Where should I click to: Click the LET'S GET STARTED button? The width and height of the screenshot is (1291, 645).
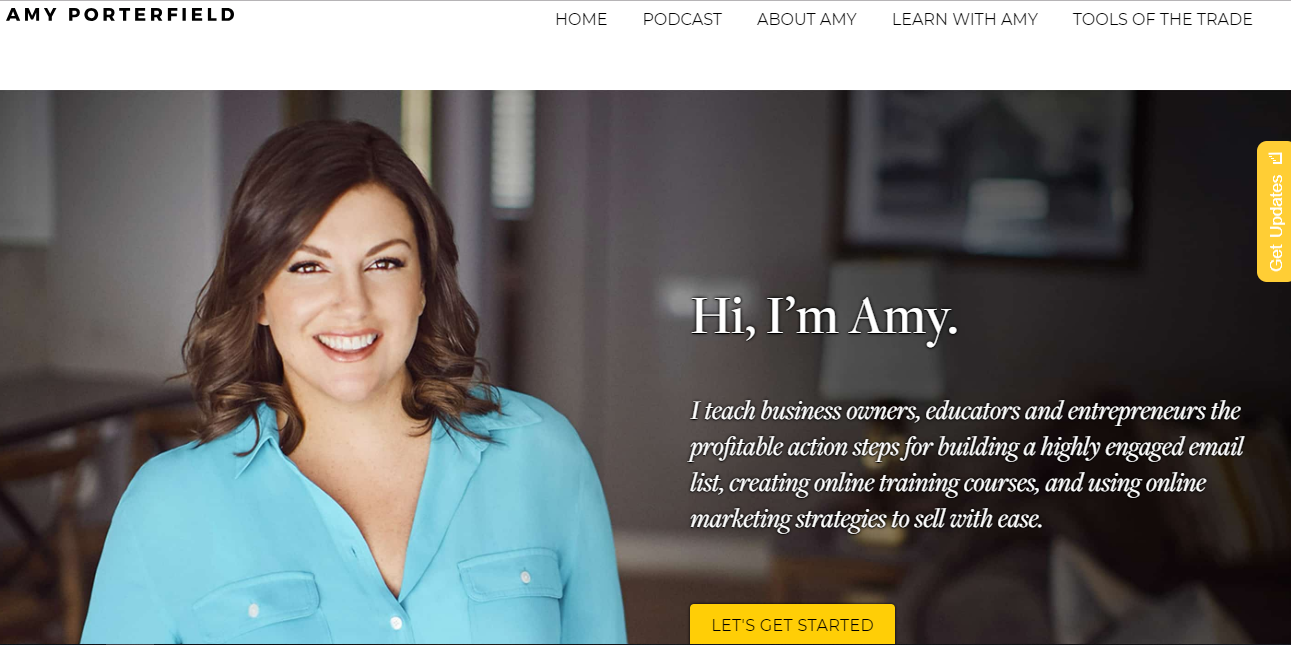pyautogui.click(x=792, y=624)
